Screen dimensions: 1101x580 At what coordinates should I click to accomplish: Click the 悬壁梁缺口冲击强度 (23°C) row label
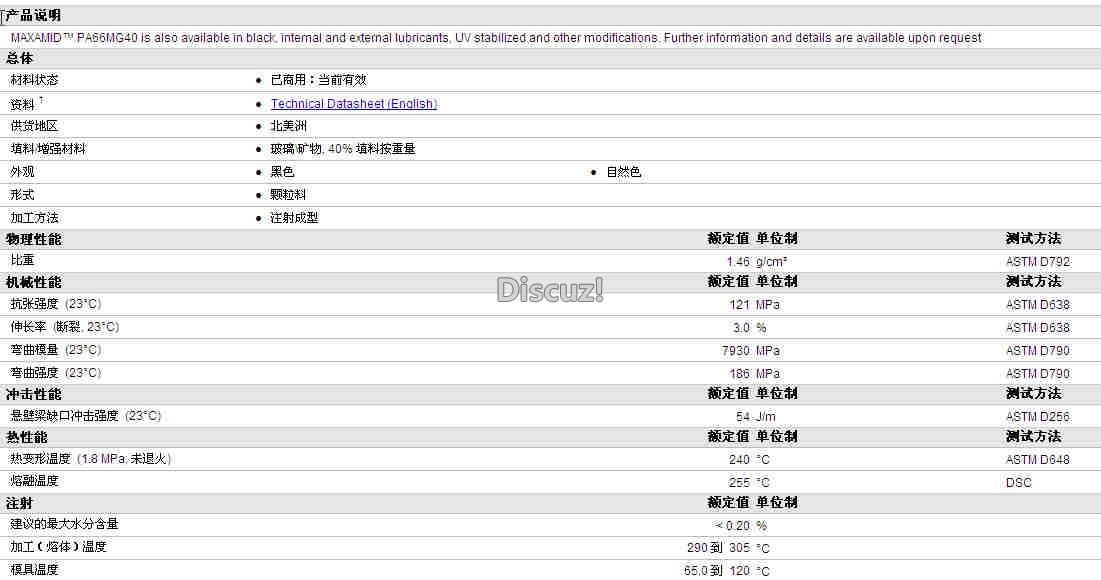tap(86, 416)
